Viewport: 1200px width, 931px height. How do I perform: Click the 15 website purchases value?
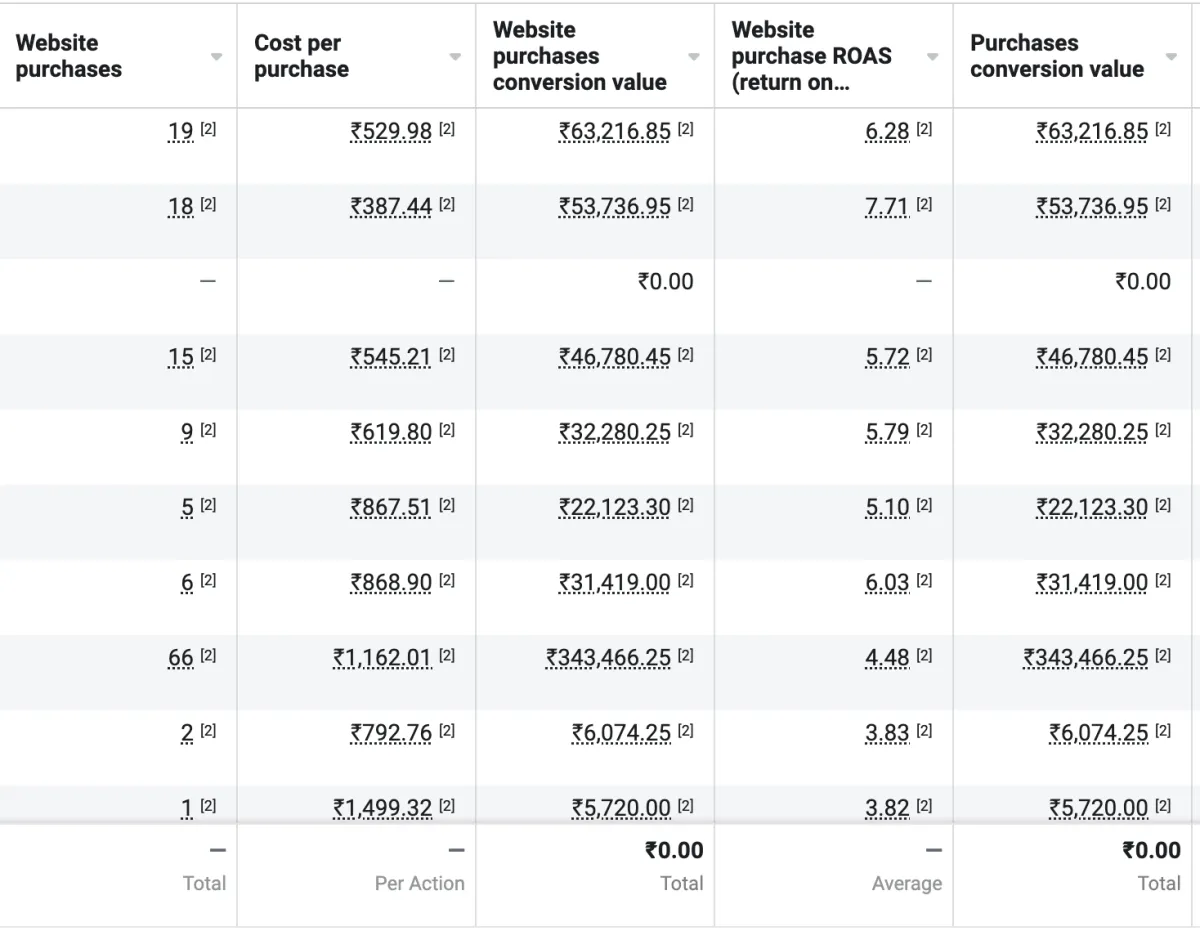click(x=181, y=357)
